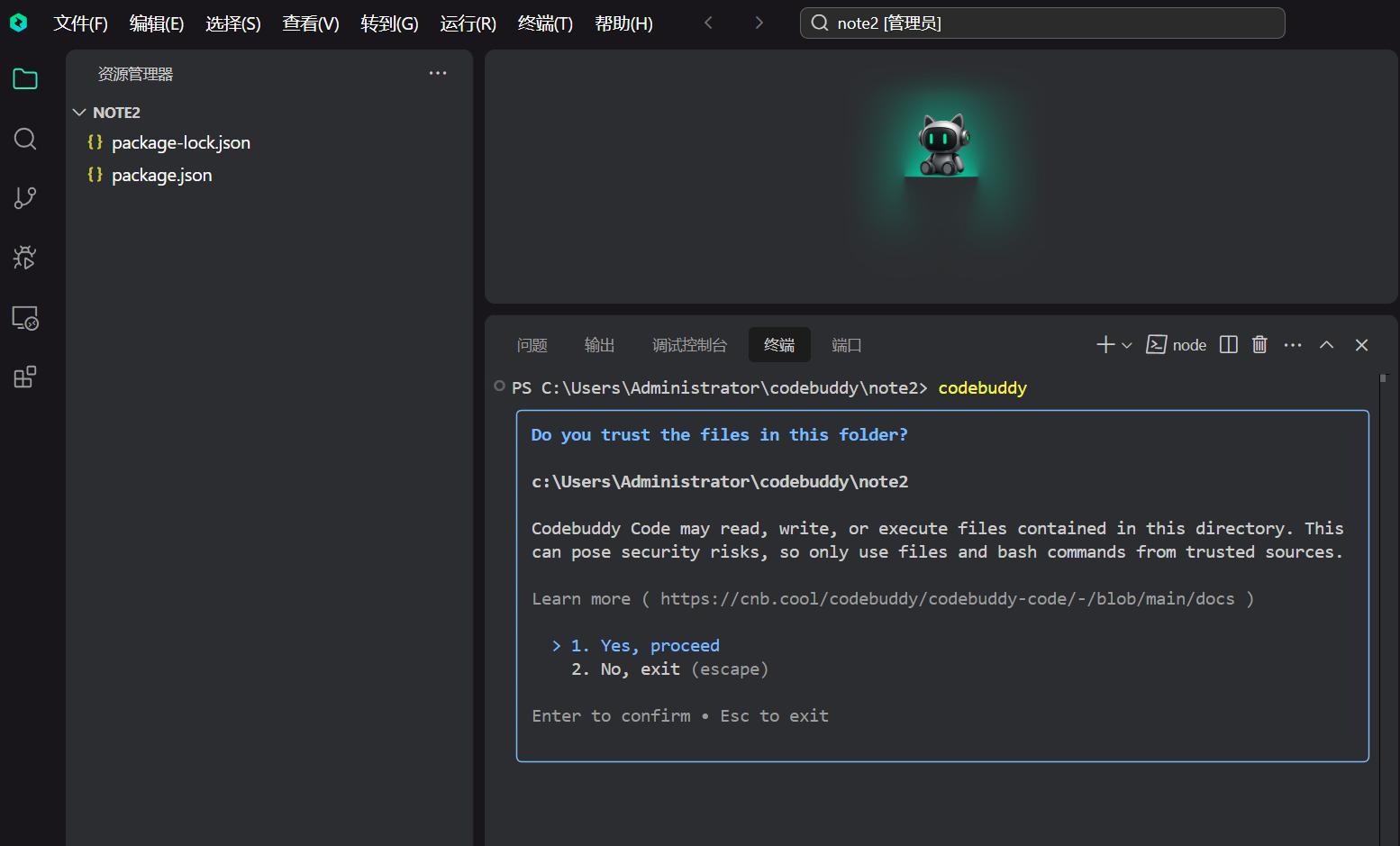Open terminal panel more actions menu

click(x=1293, y=345)
